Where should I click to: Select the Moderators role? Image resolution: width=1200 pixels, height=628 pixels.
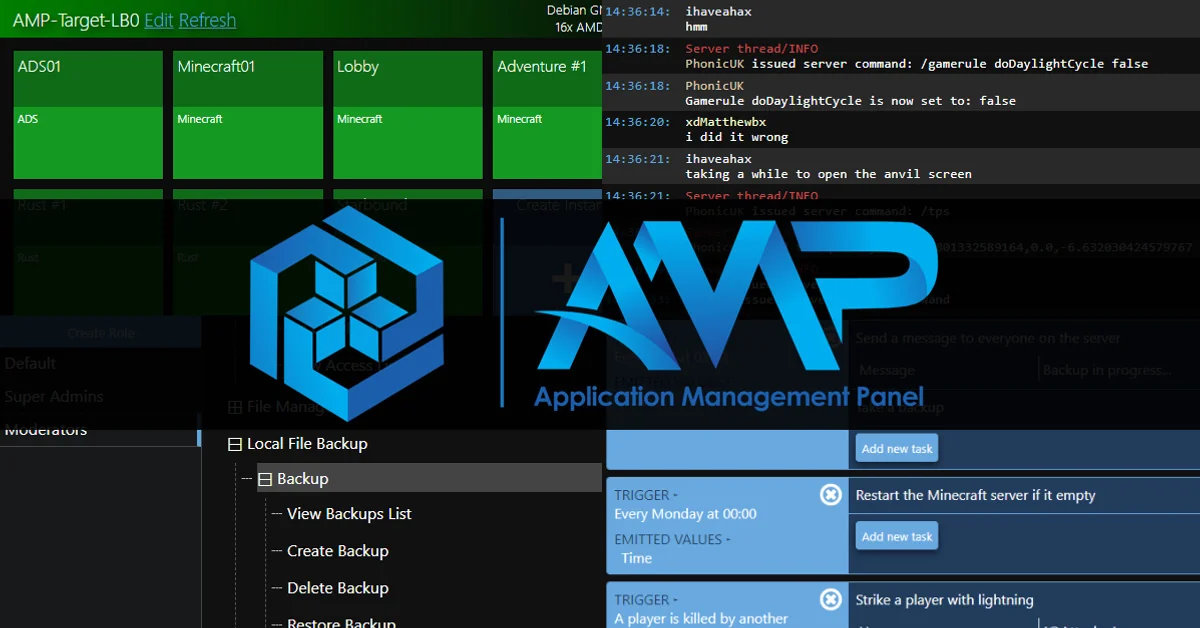point(45,430)
